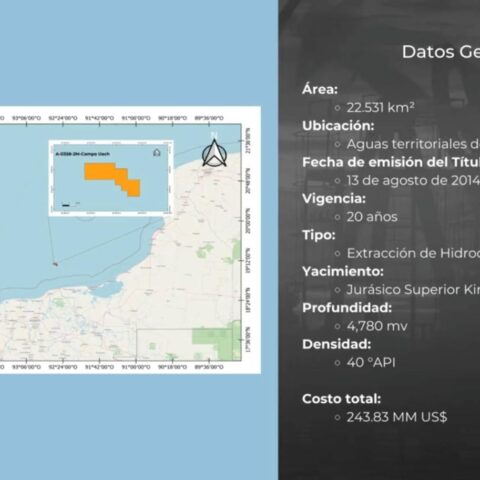Click the 'Extracción de Hidroc' text
The width and height of the screenshot is (480, 480).
coord(413,253)
